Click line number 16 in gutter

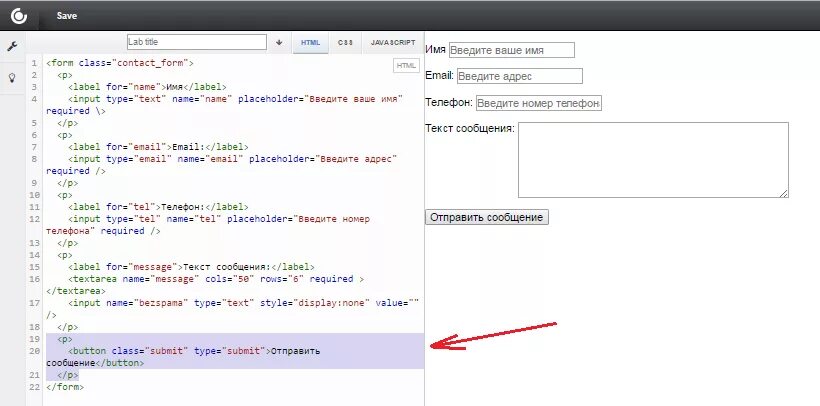[x=35, y=279]
